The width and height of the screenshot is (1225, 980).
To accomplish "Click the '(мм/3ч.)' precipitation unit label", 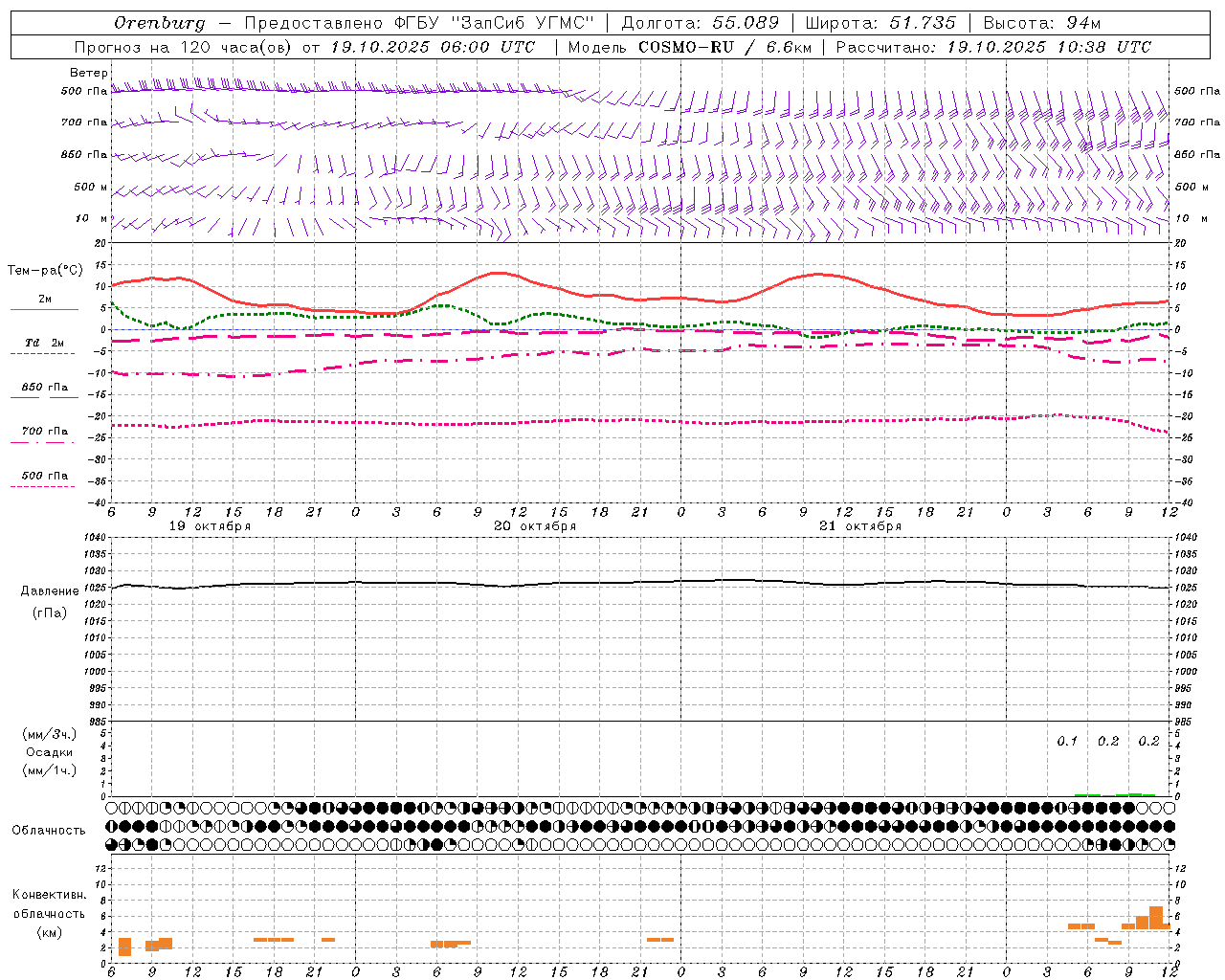I will (x=50, y=734).
